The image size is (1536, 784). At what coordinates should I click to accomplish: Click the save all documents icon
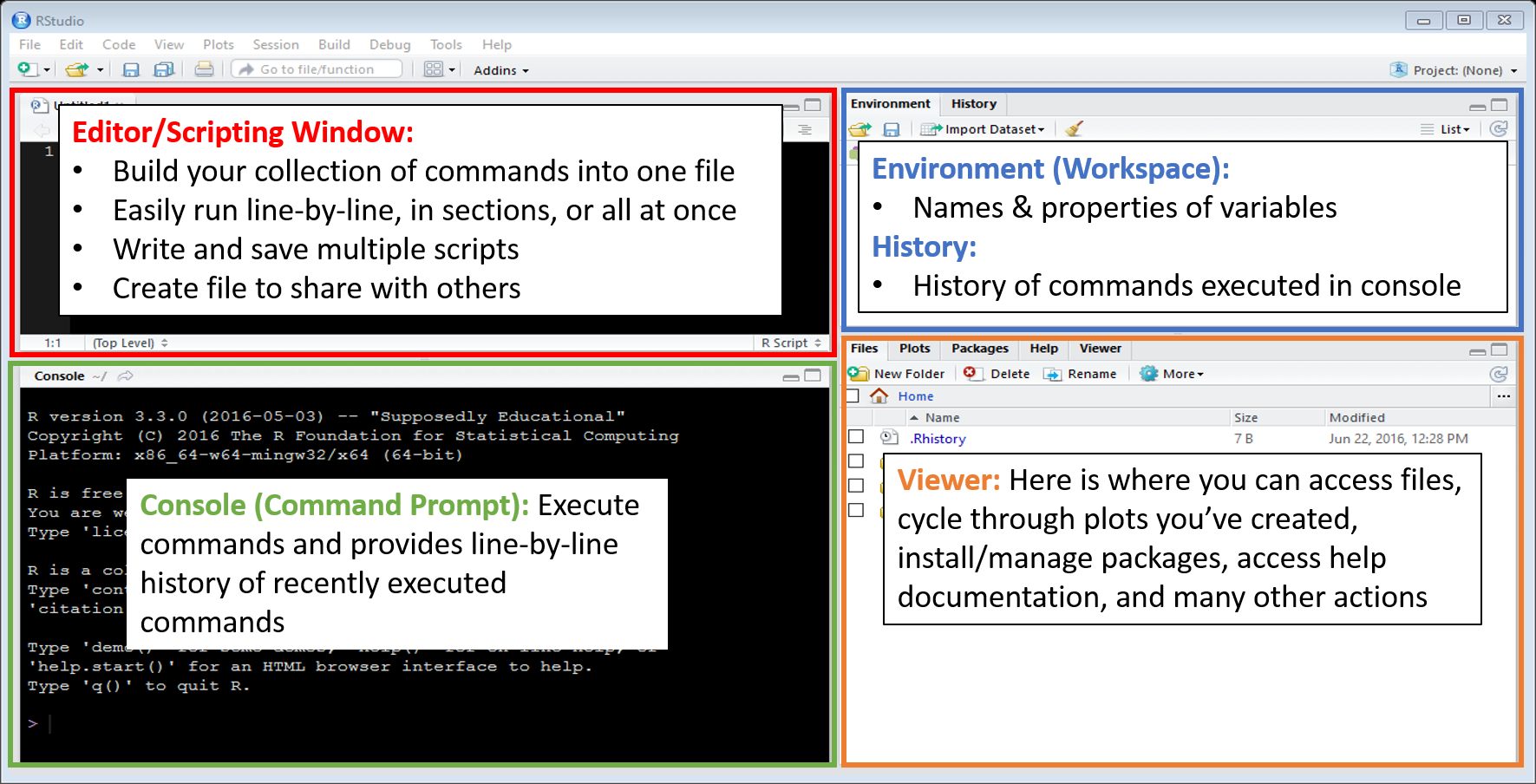tap(163, 70)
